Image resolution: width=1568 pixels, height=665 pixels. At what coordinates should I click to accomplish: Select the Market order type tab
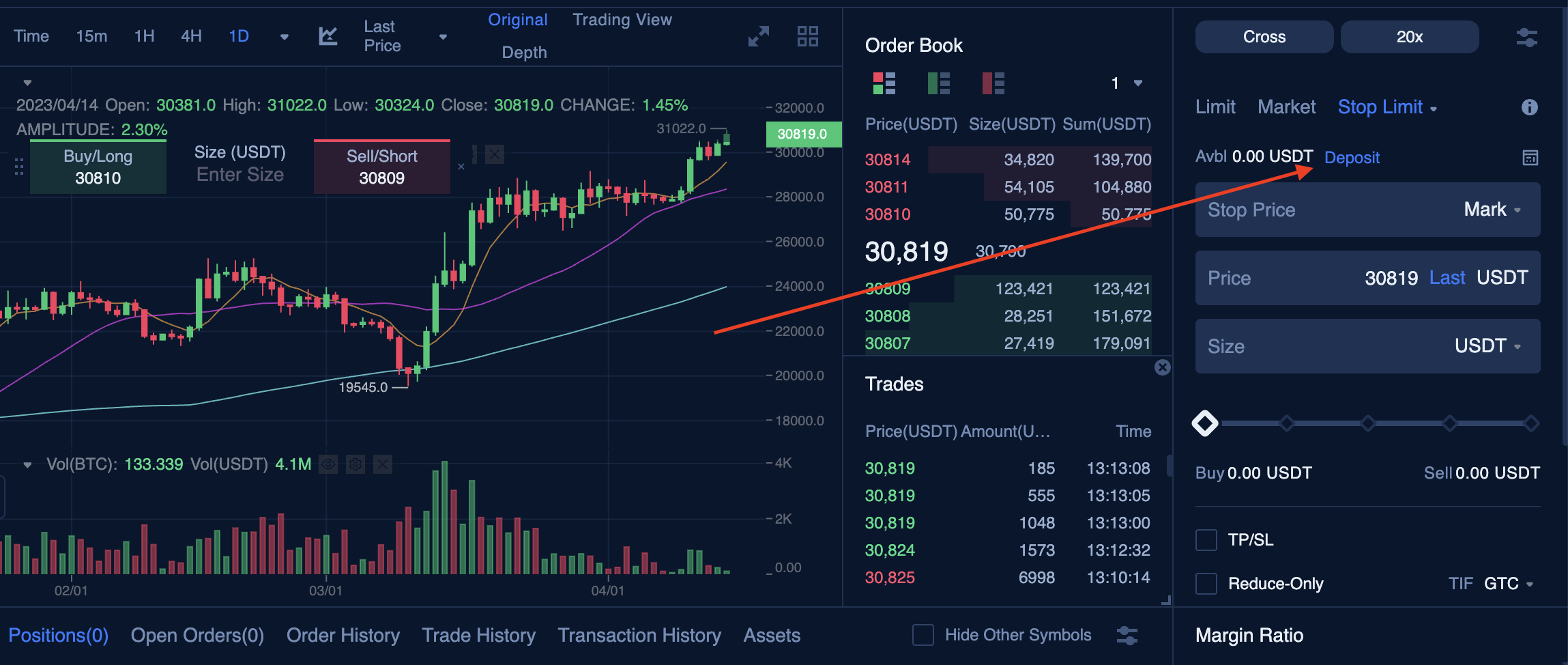[1286, 107]
